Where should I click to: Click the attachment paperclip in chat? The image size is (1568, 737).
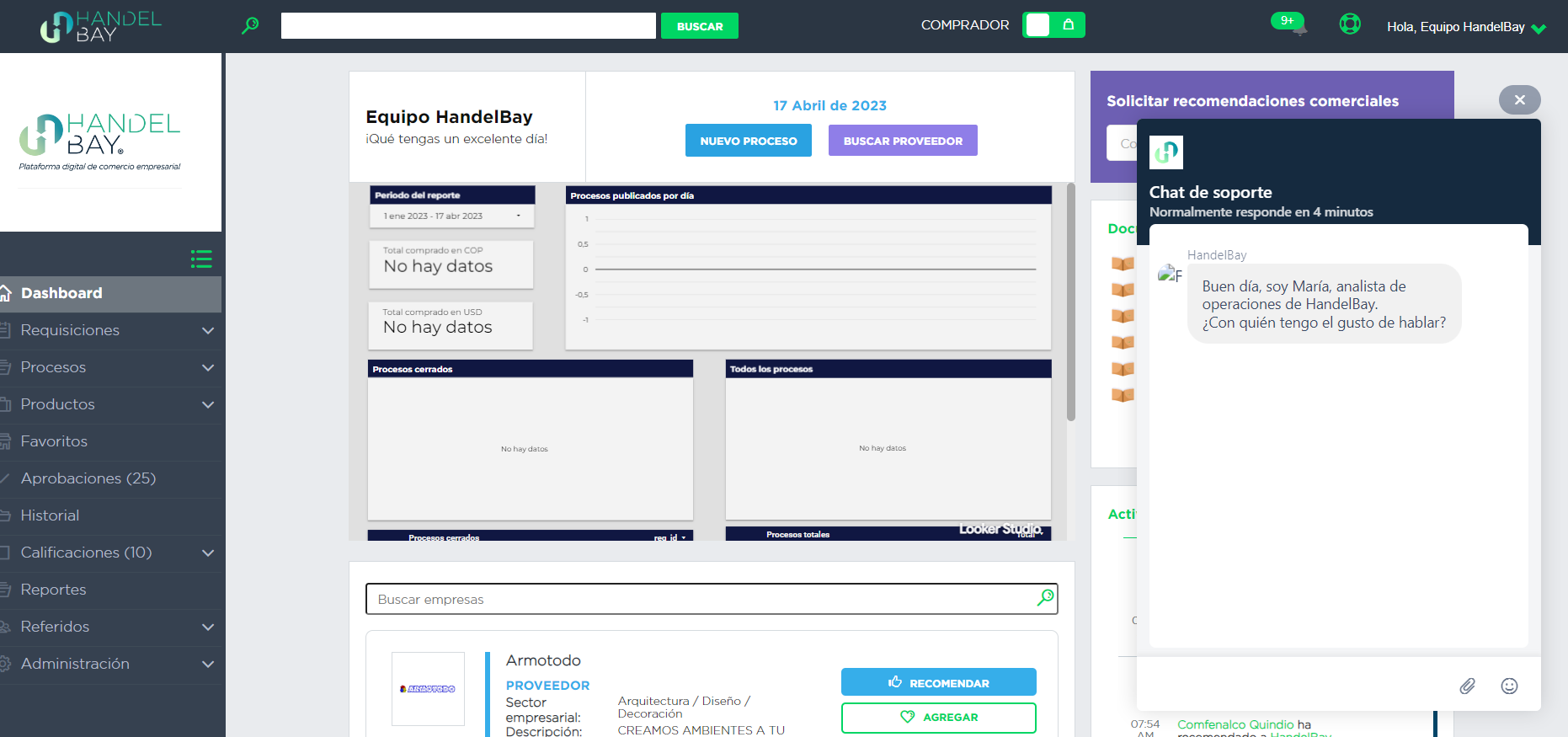1467,686
